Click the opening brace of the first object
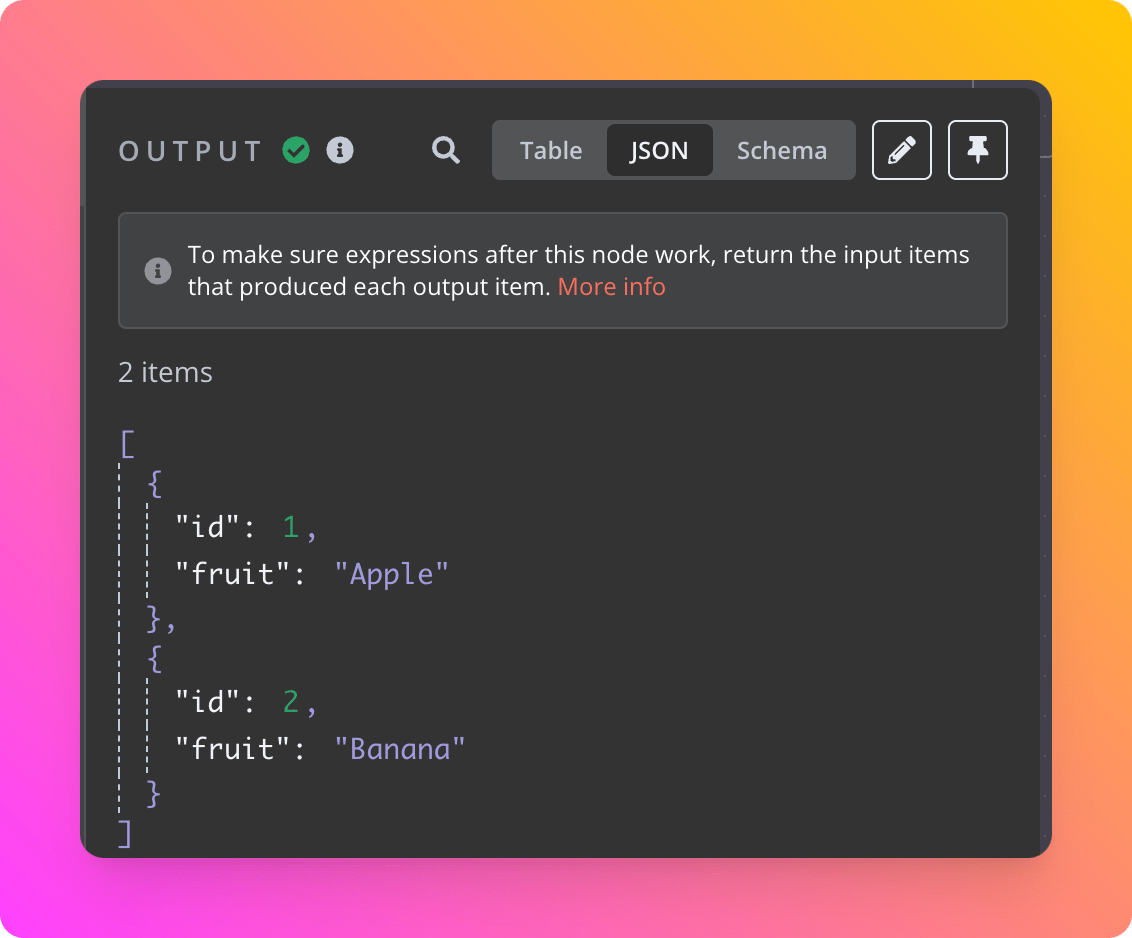1132x938 pixels. pyautogui.click(x=154, y=483)
